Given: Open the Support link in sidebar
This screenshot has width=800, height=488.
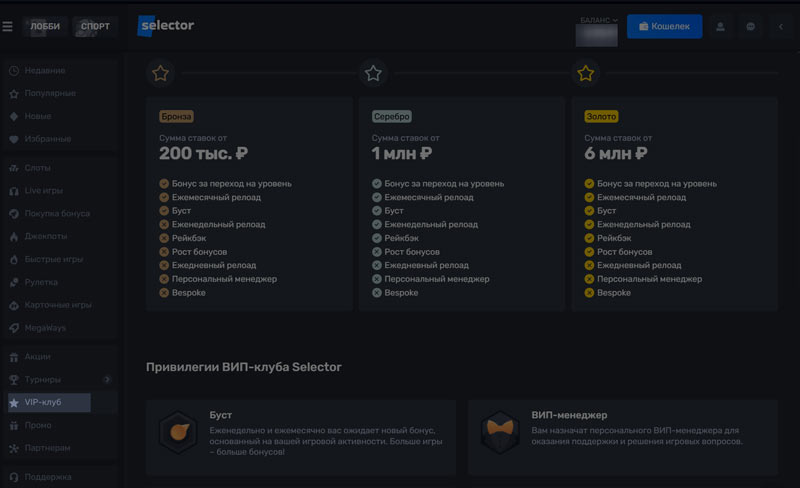Looking at the screenshot, I should point(48,477).
